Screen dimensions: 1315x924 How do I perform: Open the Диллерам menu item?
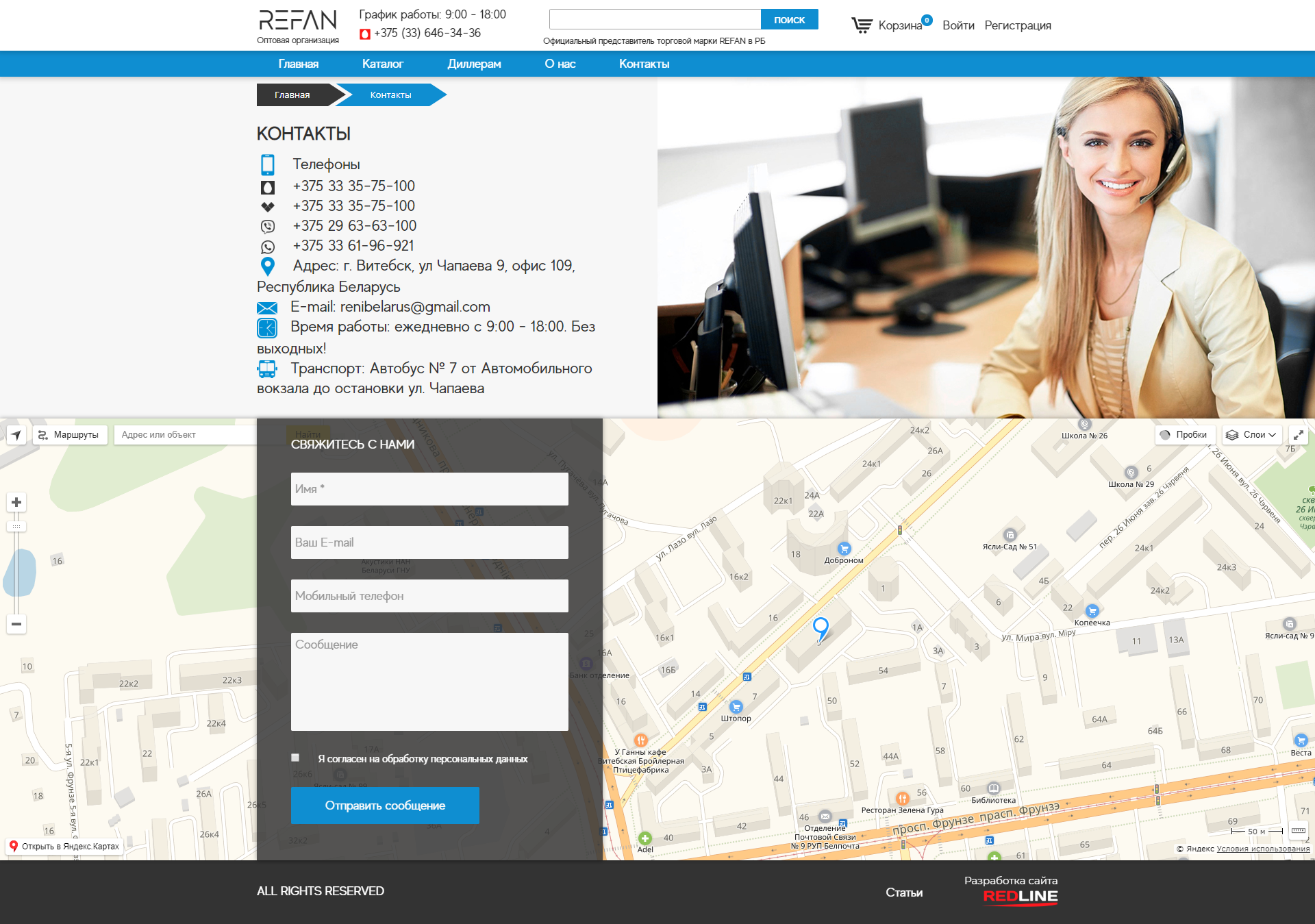474,64
